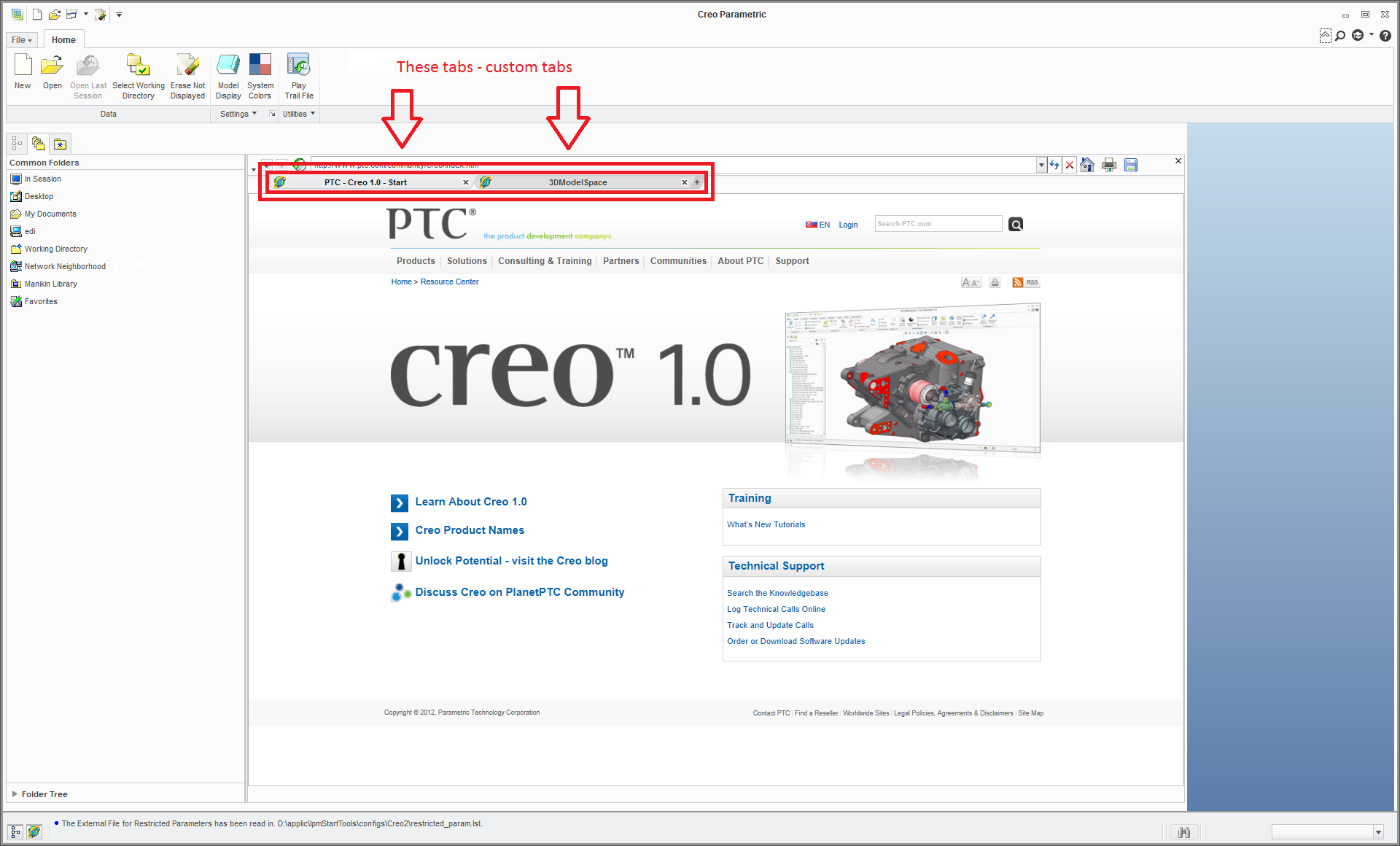Click Erase Not Displayed icon
The height and width of the screenshot is (846, 1400).
[187, 66]
